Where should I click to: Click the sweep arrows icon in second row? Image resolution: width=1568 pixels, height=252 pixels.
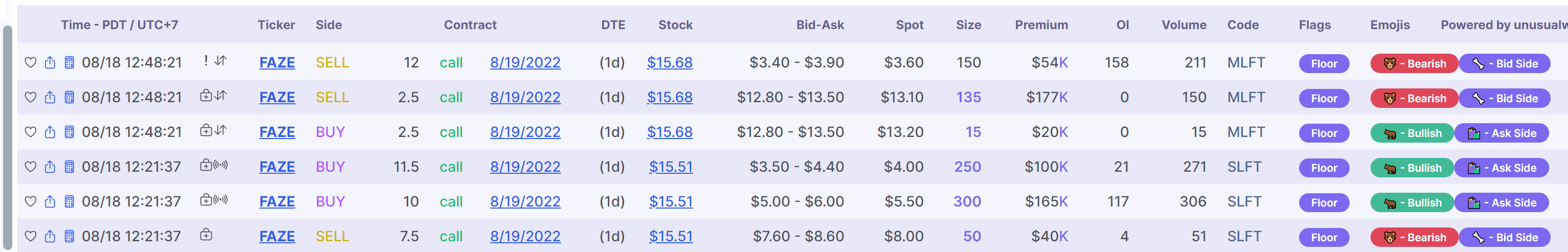click(x=221, y=95)
